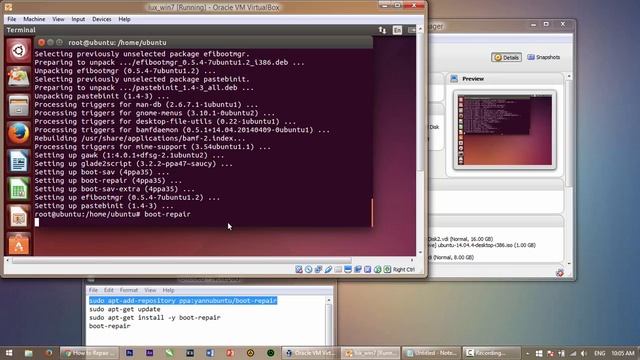Screen dimensions: 640x360
Task: Open Firefox icon on Windows taskbar
Action: (49, 353)
